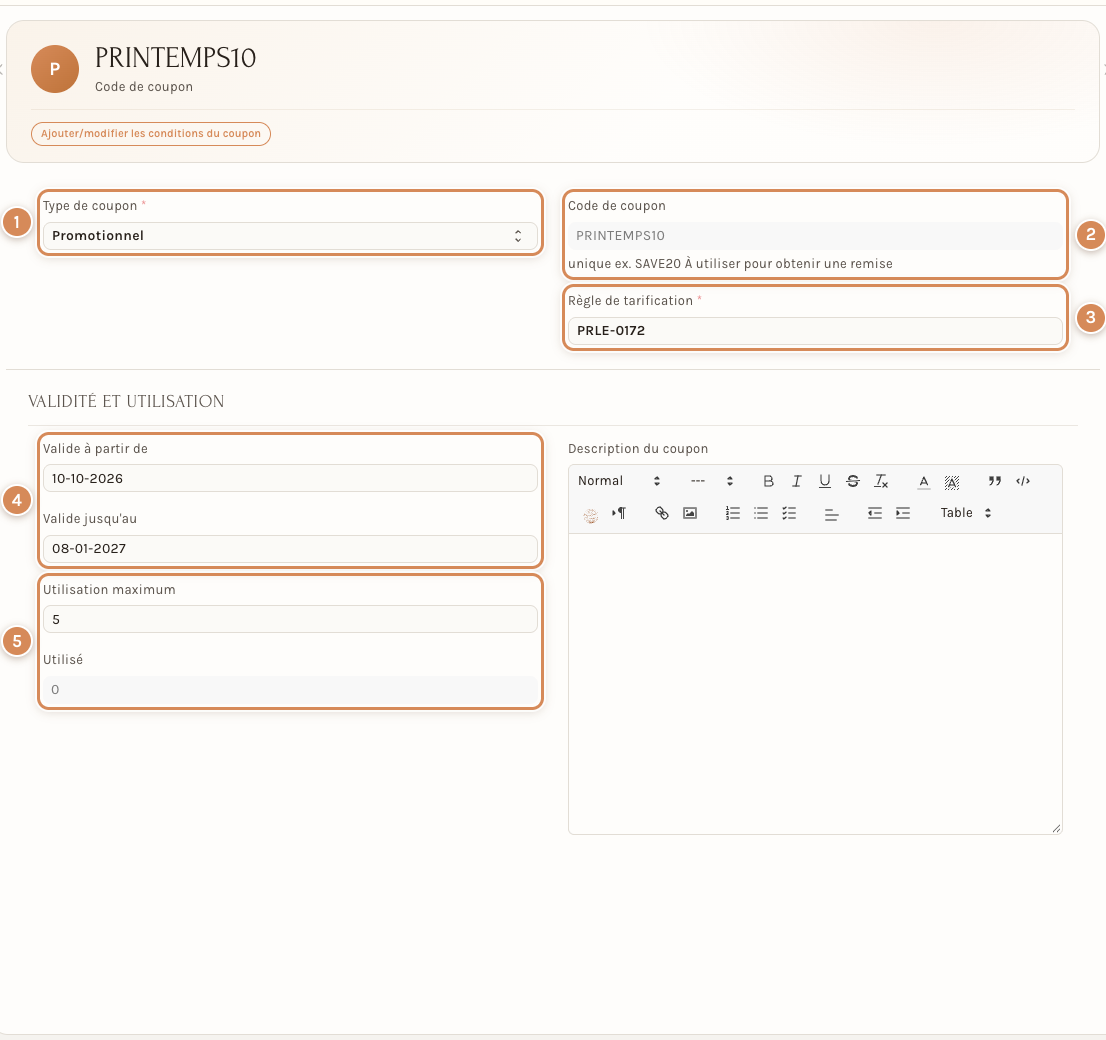Screen dimensions: 1106x1040
Task: Open the font color picker
Action: (923, 482)
